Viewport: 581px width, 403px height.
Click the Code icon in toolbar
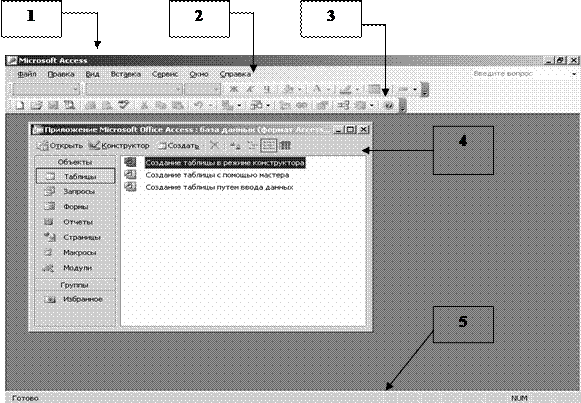284,106
